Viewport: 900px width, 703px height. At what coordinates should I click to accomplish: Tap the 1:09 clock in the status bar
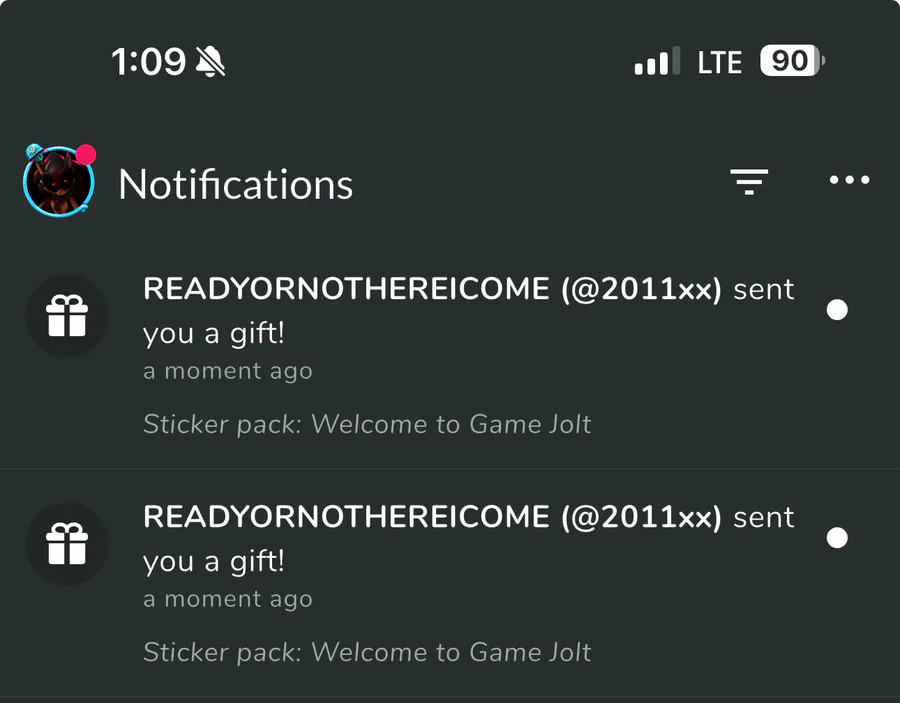pyautogui.click(x=149, y=61)
